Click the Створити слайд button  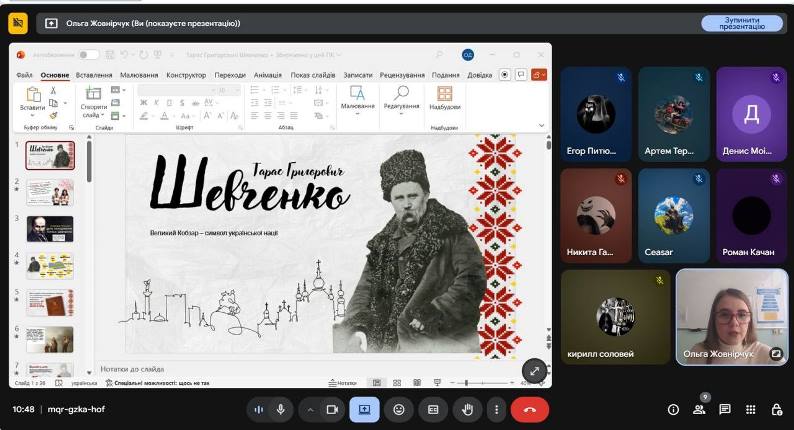click(x=94, y=103)
